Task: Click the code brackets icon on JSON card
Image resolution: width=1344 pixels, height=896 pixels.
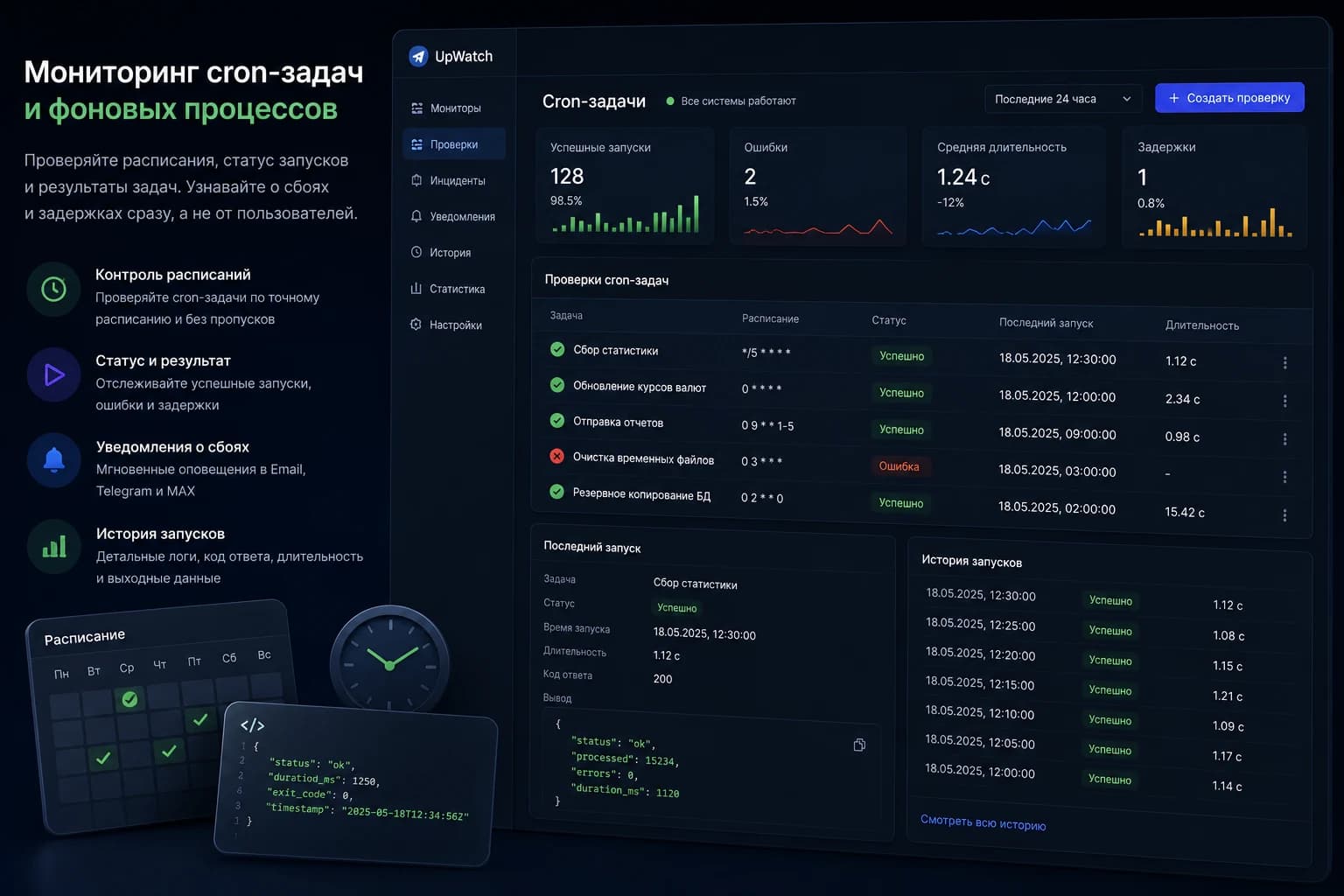Action: (x=253, y=724)
